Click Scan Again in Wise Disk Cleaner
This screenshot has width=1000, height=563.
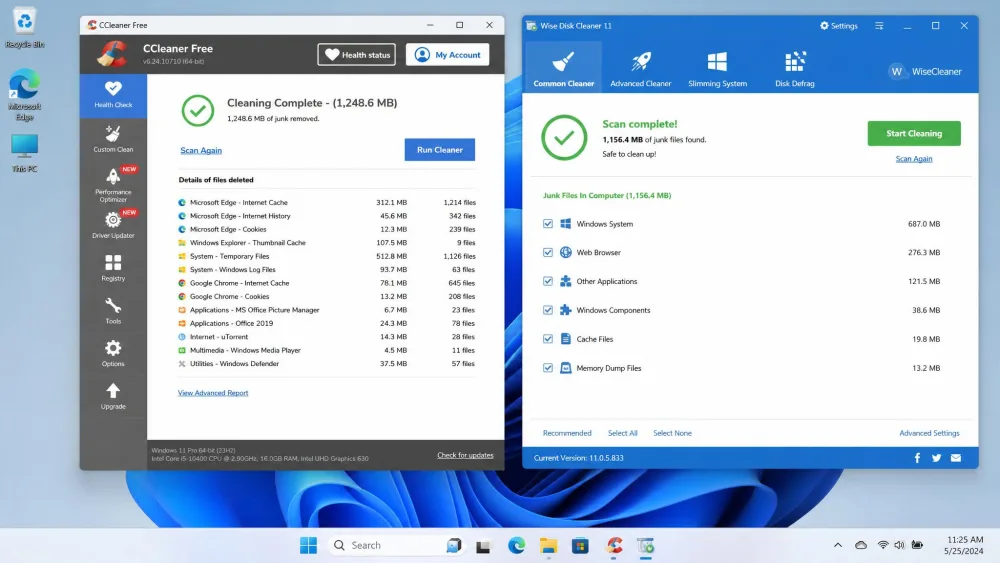click(x=914, y=159)
